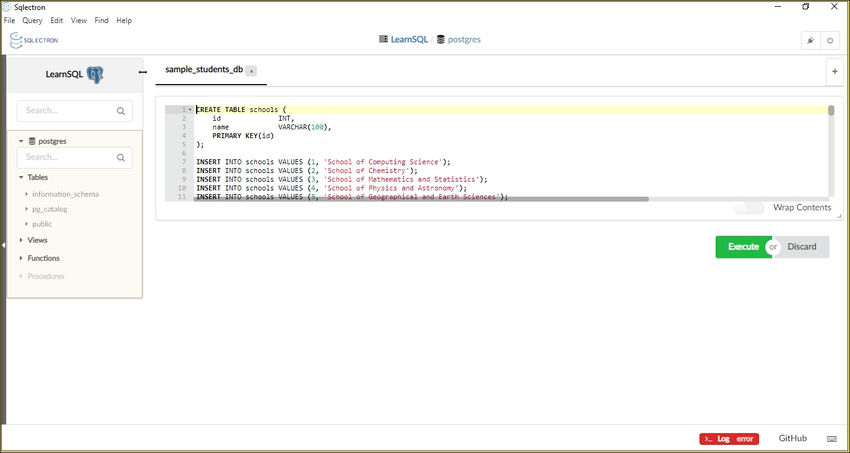The width and height of the screenshot is (850, 453).
Task: Add a new query tab with plus
Action: pos(834,72)
